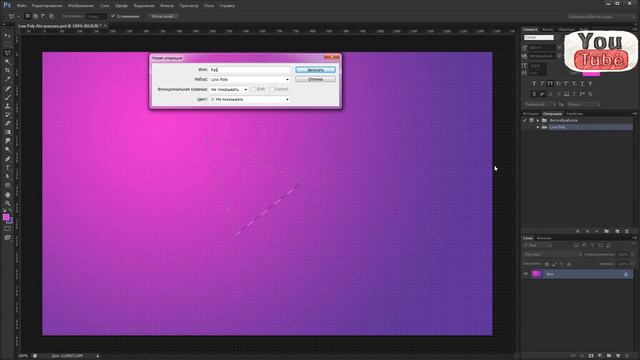Toggle Faux Bold in Character panel
640x360 pixels.
click(x=534, y=84)
